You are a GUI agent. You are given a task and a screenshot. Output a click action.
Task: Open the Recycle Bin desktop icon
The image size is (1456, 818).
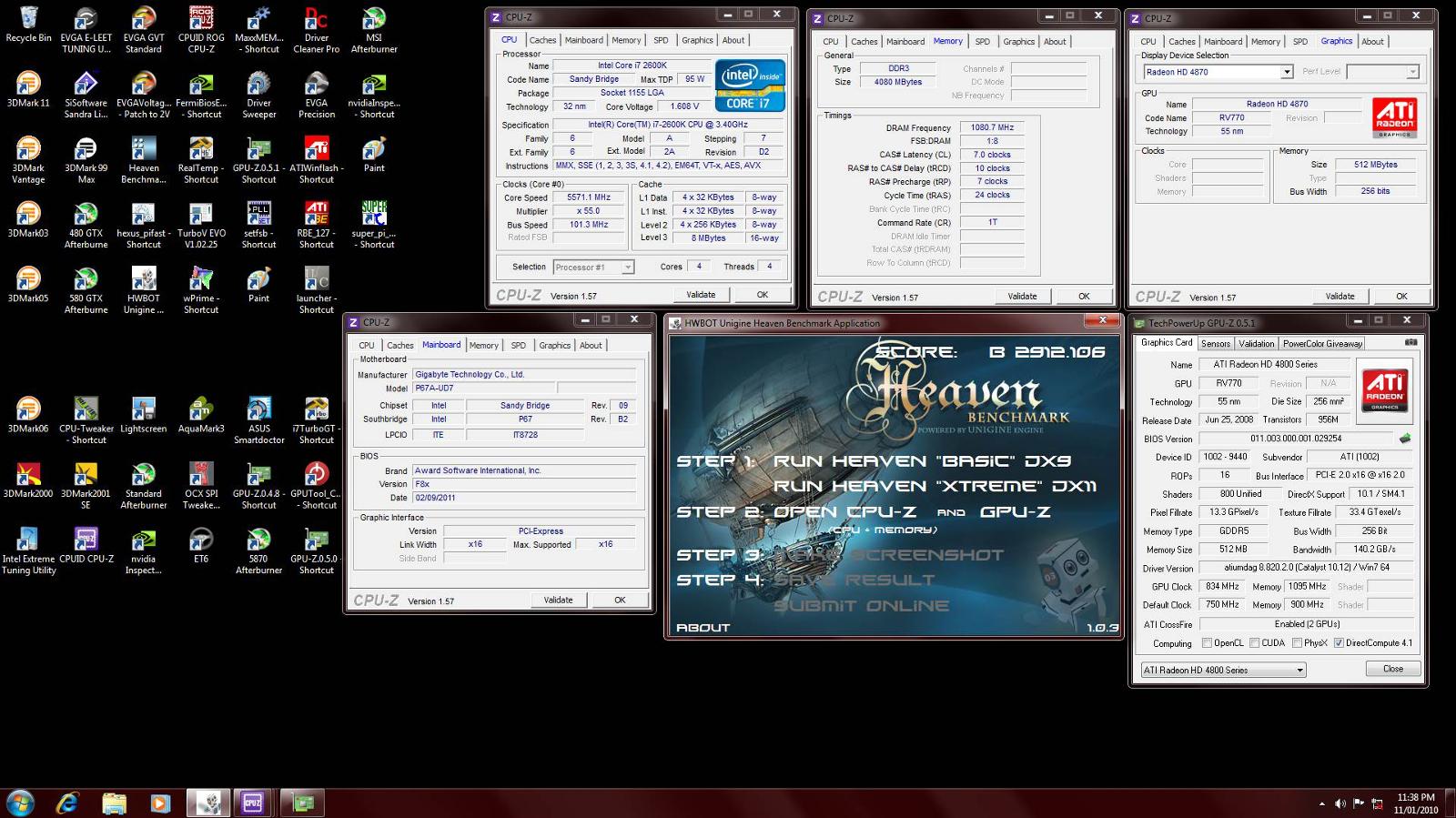(28, 25)
